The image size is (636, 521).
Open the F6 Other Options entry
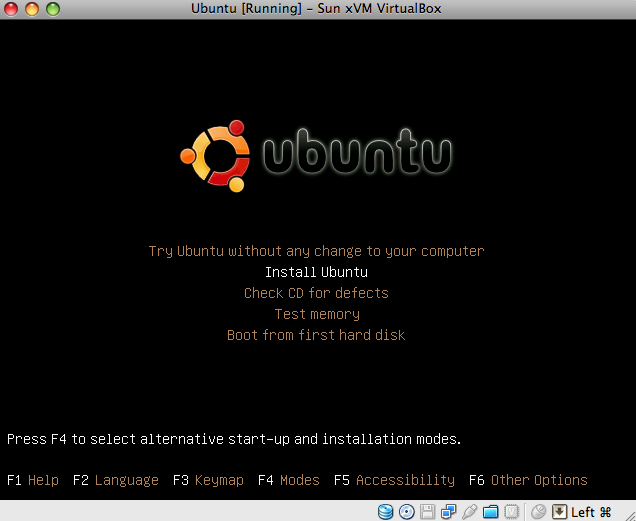pos(528,480)
